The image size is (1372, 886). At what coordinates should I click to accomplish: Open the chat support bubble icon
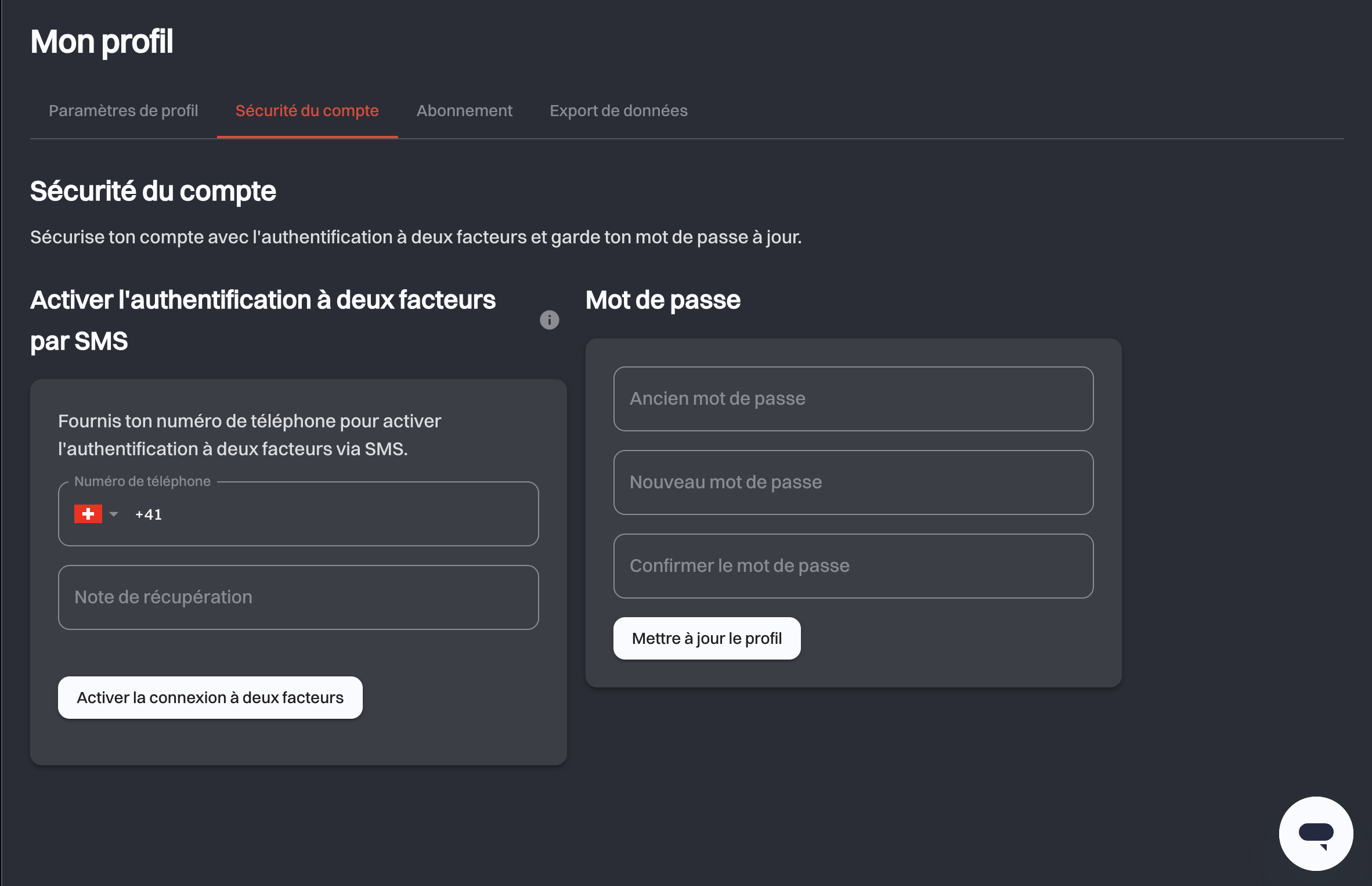point(1316,833)
